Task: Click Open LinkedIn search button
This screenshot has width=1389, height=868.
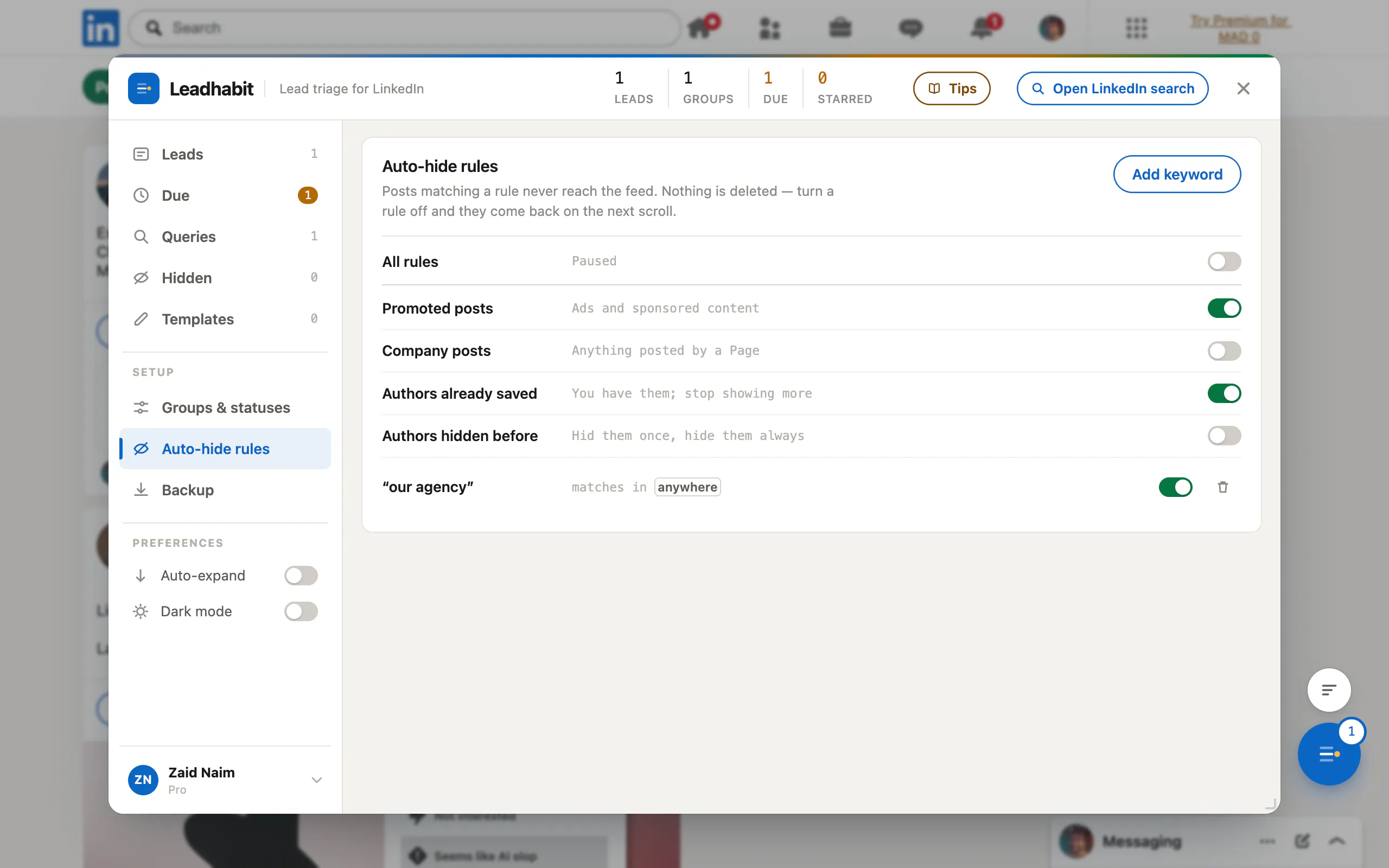Action: pos(1112,88)
